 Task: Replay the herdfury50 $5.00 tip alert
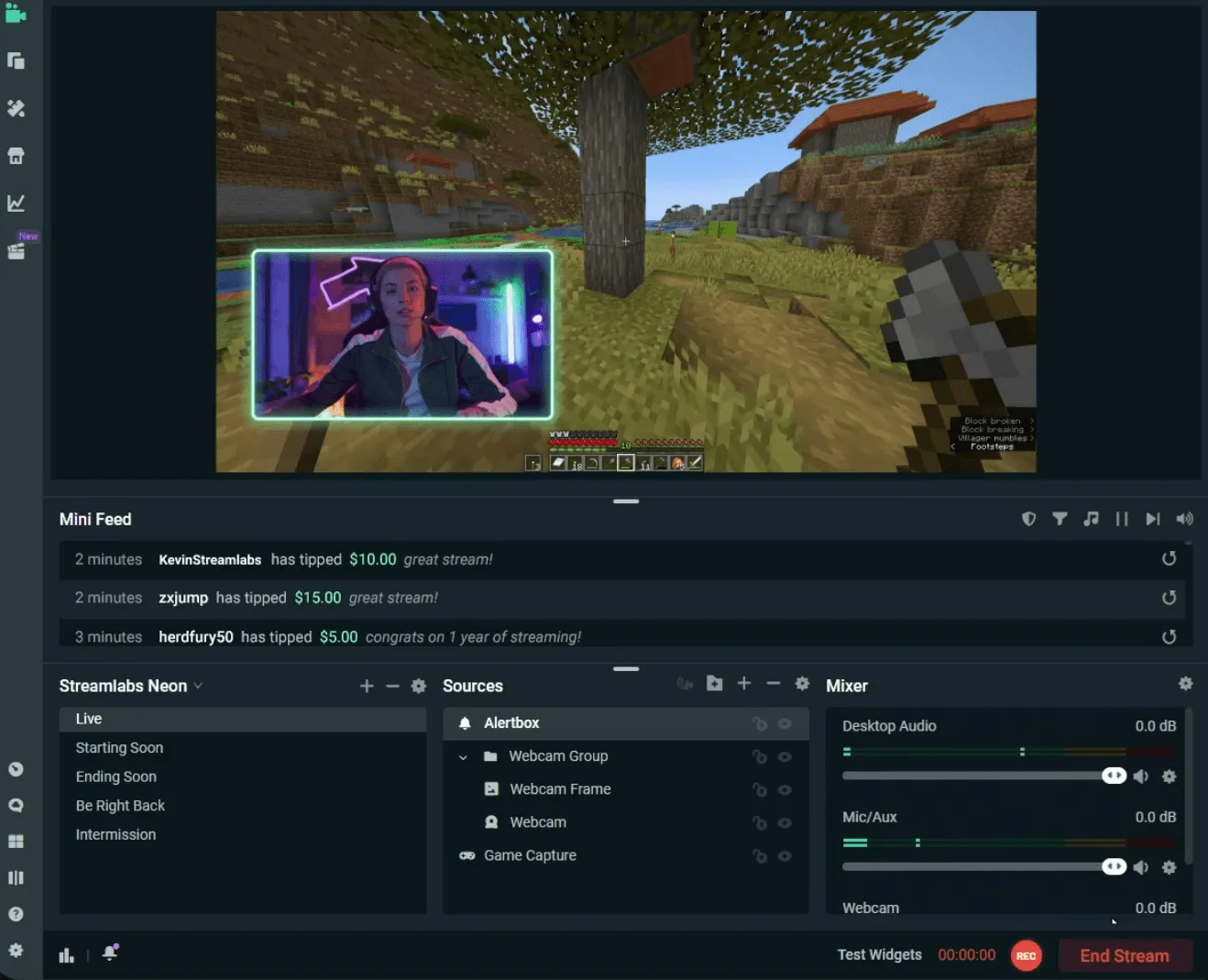1169,636
